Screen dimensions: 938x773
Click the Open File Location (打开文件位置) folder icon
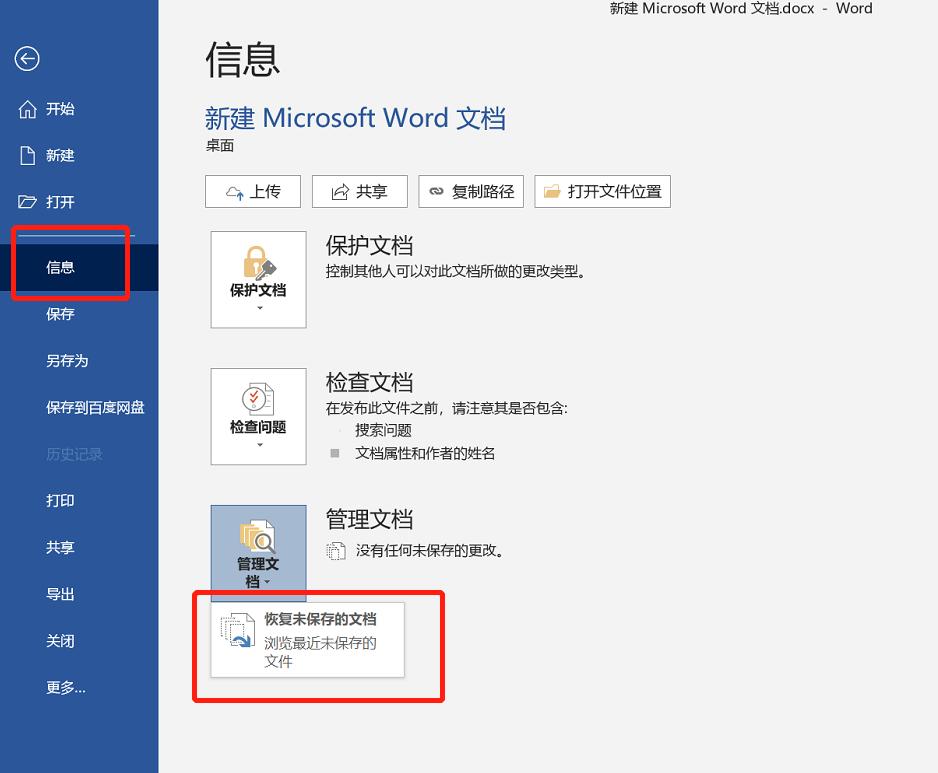(553, 191)
